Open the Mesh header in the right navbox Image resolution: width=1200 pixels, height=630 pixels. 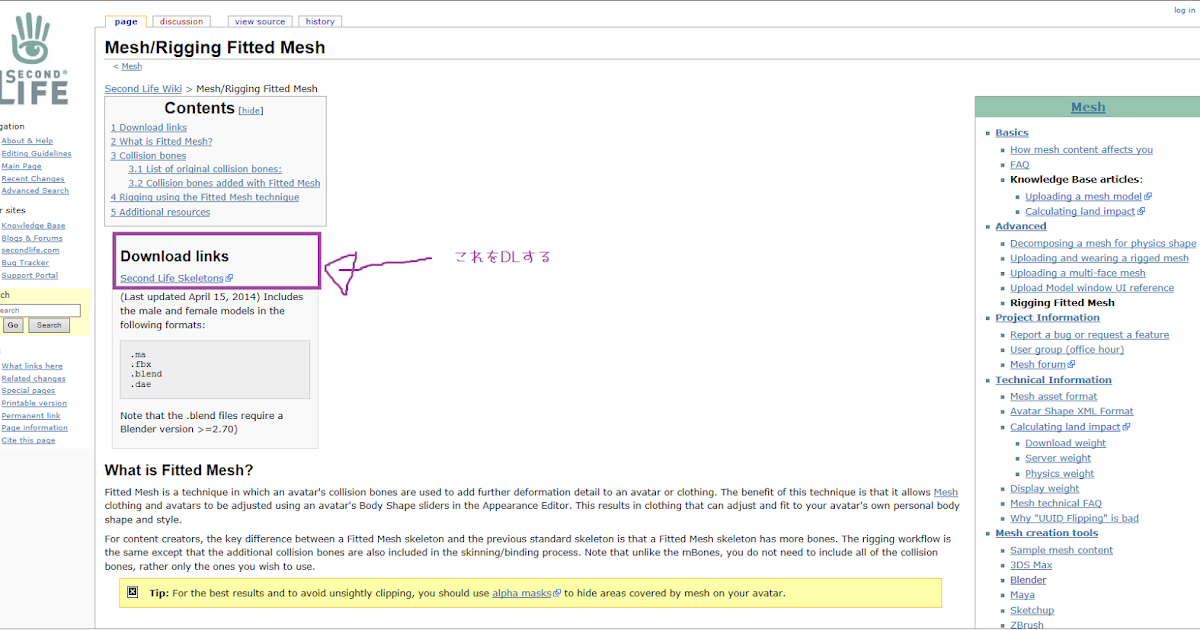coord(1088,108)
